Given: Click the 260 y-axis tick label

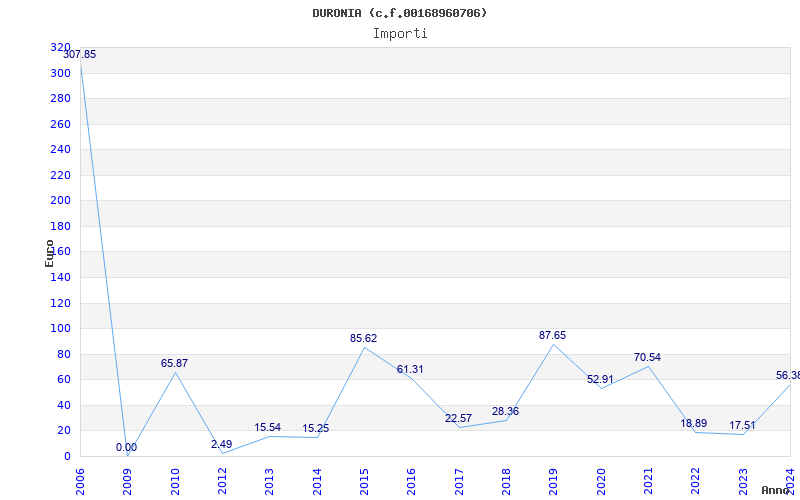Looking at the screenshot, I should (60, 124).
